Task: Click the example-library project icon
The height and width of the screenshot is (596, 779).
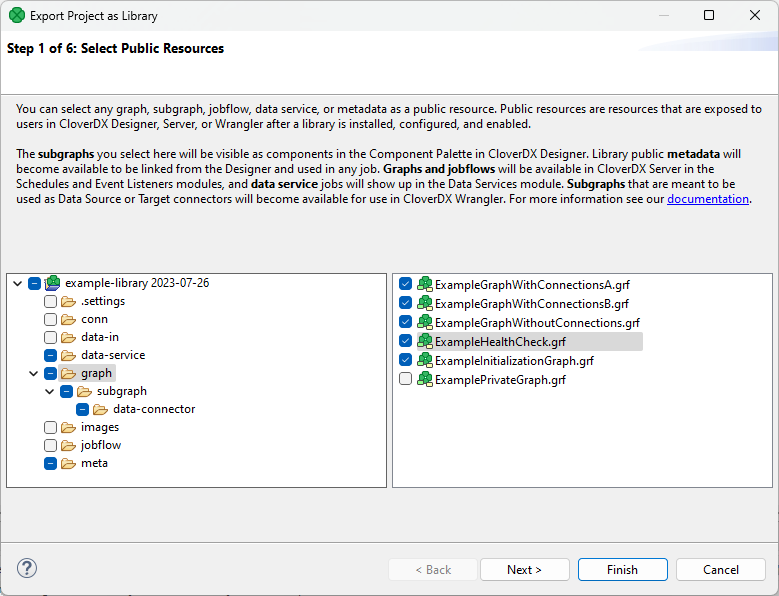Action: [x=53, y=283]
